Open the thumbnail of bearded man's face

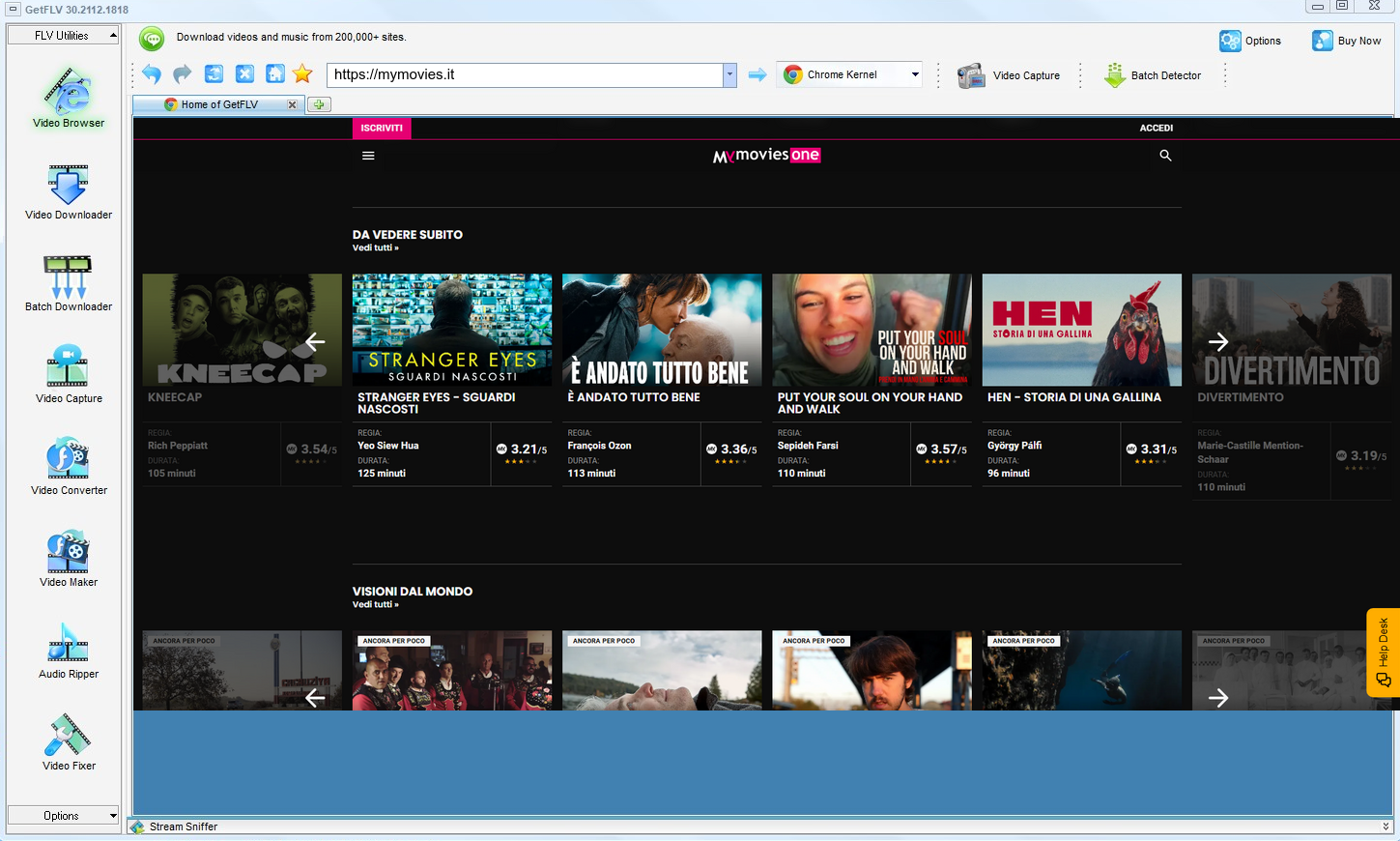click(871, 671)
